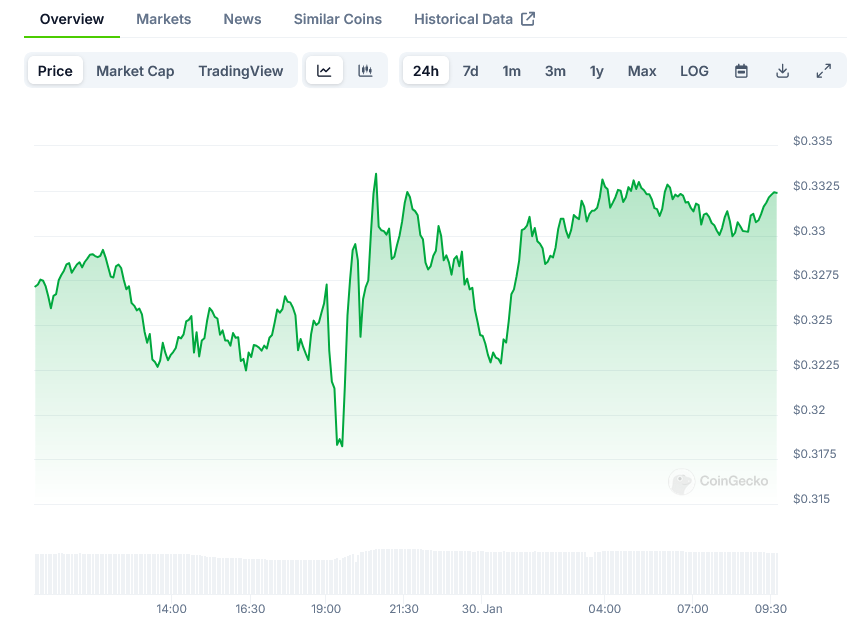Open the calendar date range picker
The width and height of the screenshot is (847, 630).
coord(741,71)
